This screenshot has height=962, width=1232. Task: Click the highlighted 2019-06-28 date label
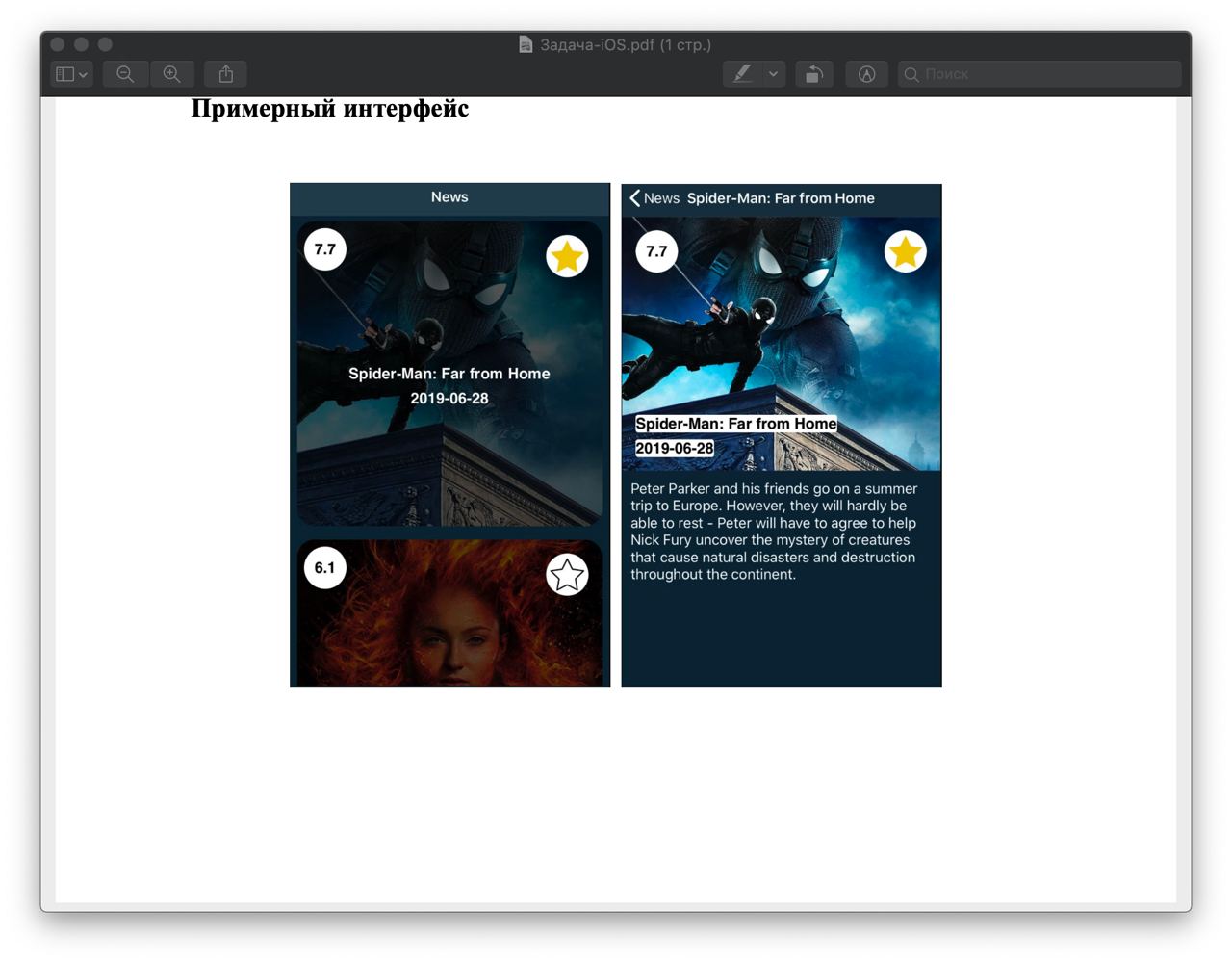click(x=675, y=448)
